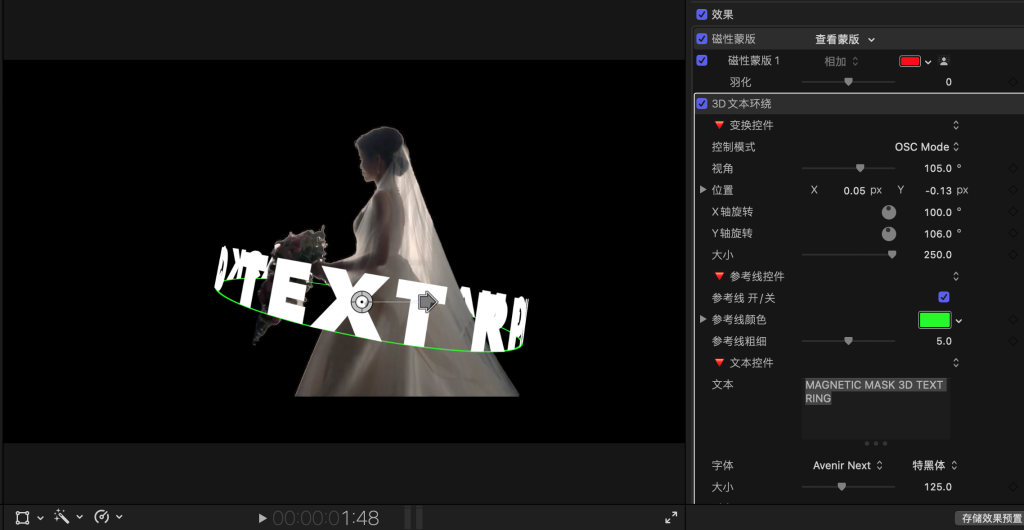Enter full screen viewer with arrows icon
This screenshot has height=530, width=1024.
(671, 518)
